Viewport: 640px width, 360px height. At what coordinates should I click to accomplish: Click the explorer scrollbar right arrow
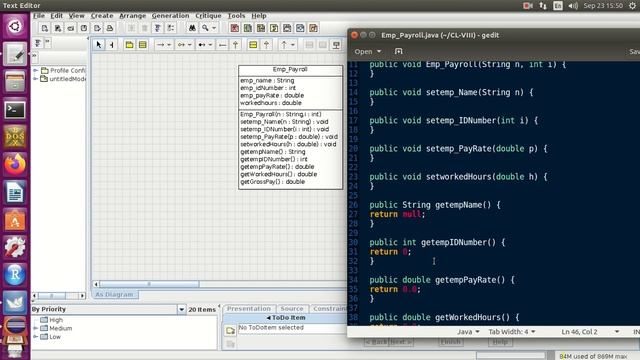pos(82,296)
